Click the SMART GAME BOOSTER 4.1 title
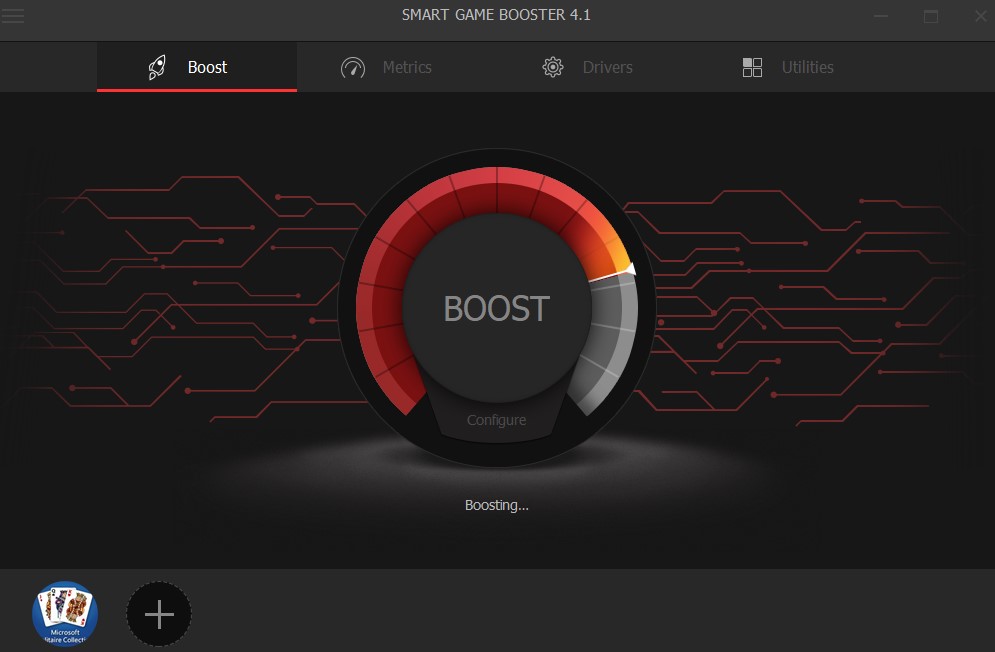The height and width of the screenshot is (652, 995). point(496,15)
